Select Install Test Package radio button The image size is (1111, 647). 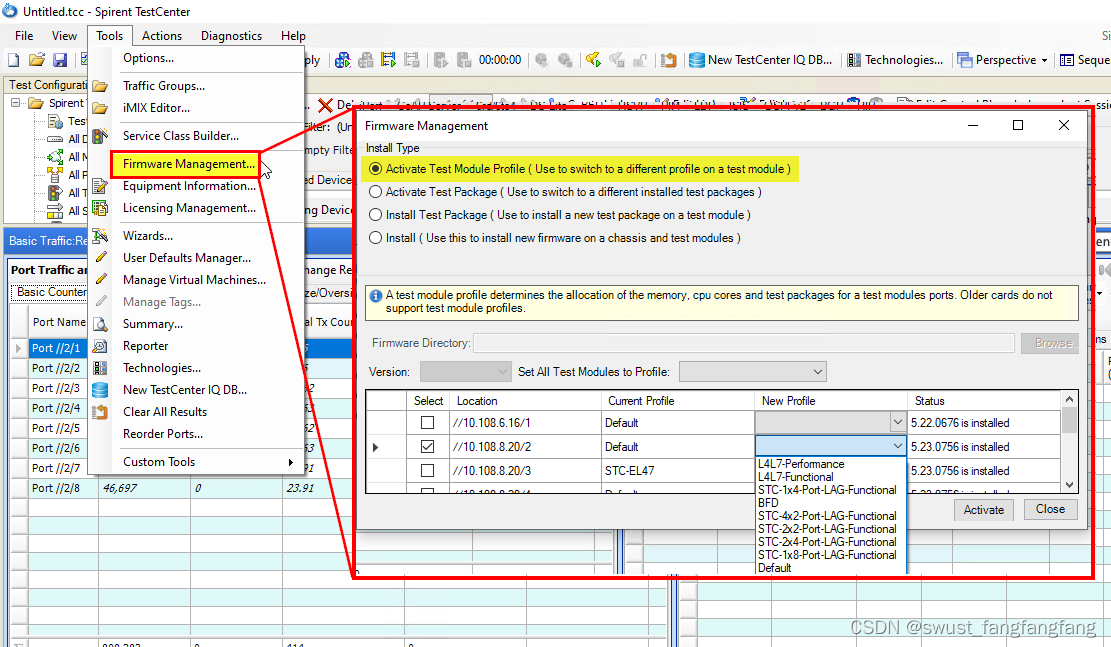pos(376,215)
